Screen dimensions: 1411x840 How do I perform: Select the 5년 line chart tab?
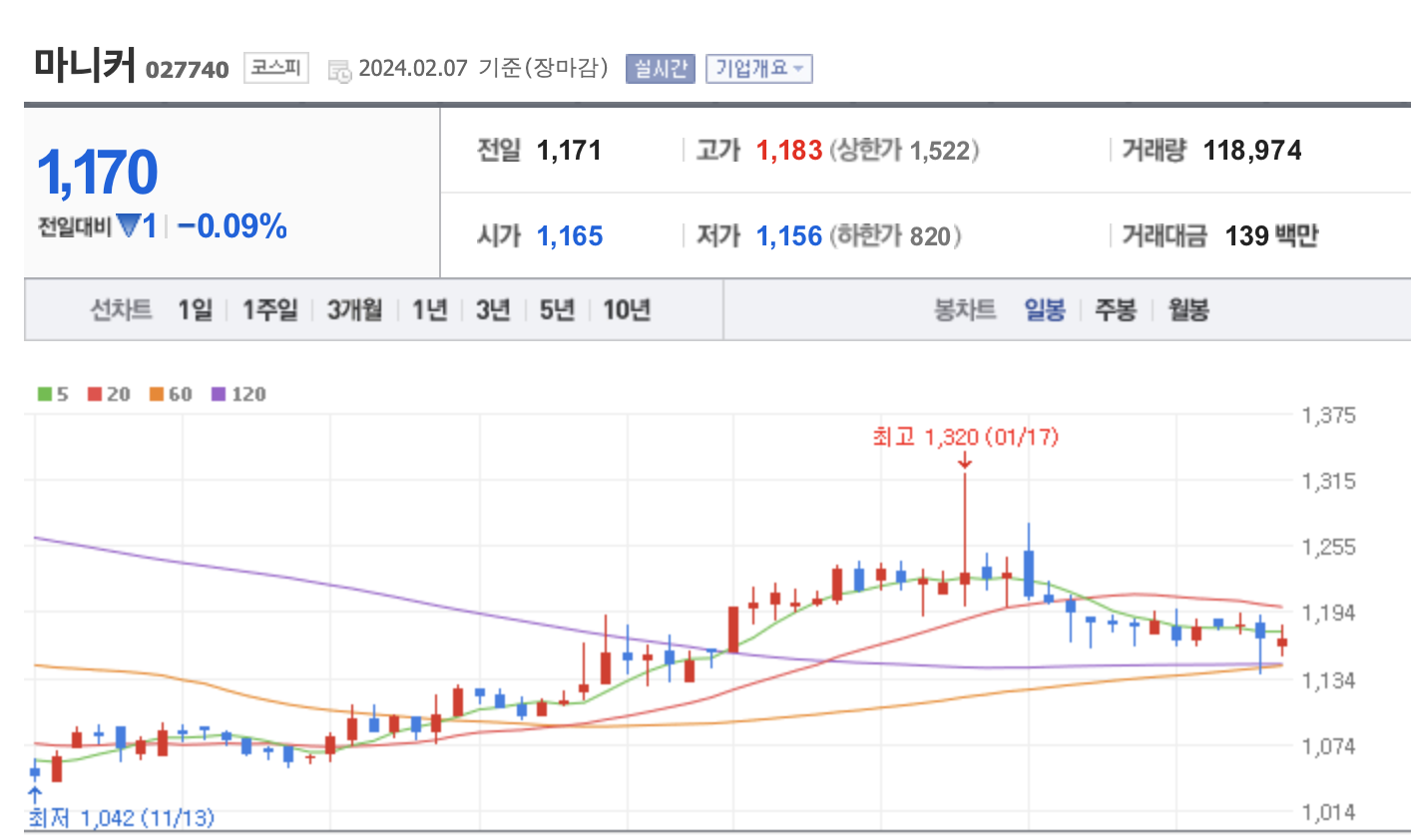point(557,310)
